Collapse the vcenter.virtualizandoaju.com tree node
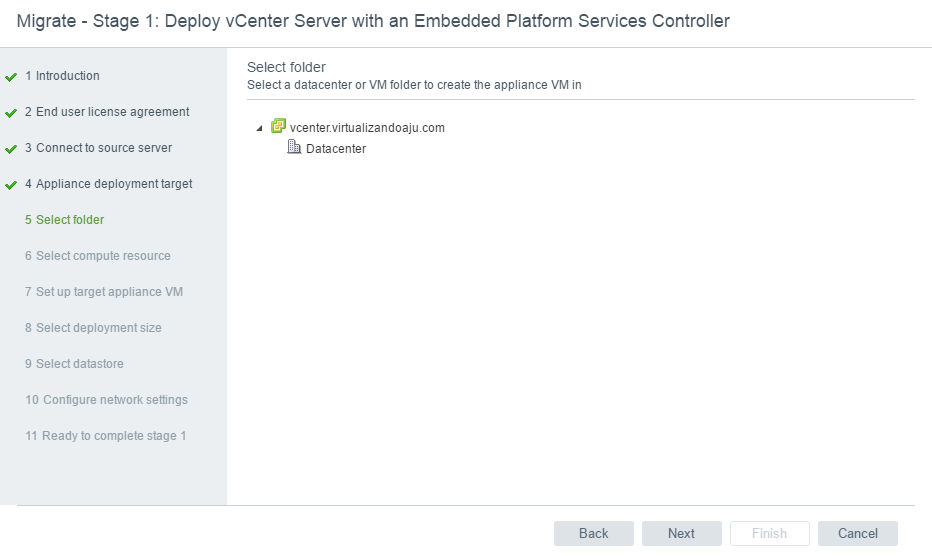This screenshot has width=932, height=556. [x=260, y=128]
